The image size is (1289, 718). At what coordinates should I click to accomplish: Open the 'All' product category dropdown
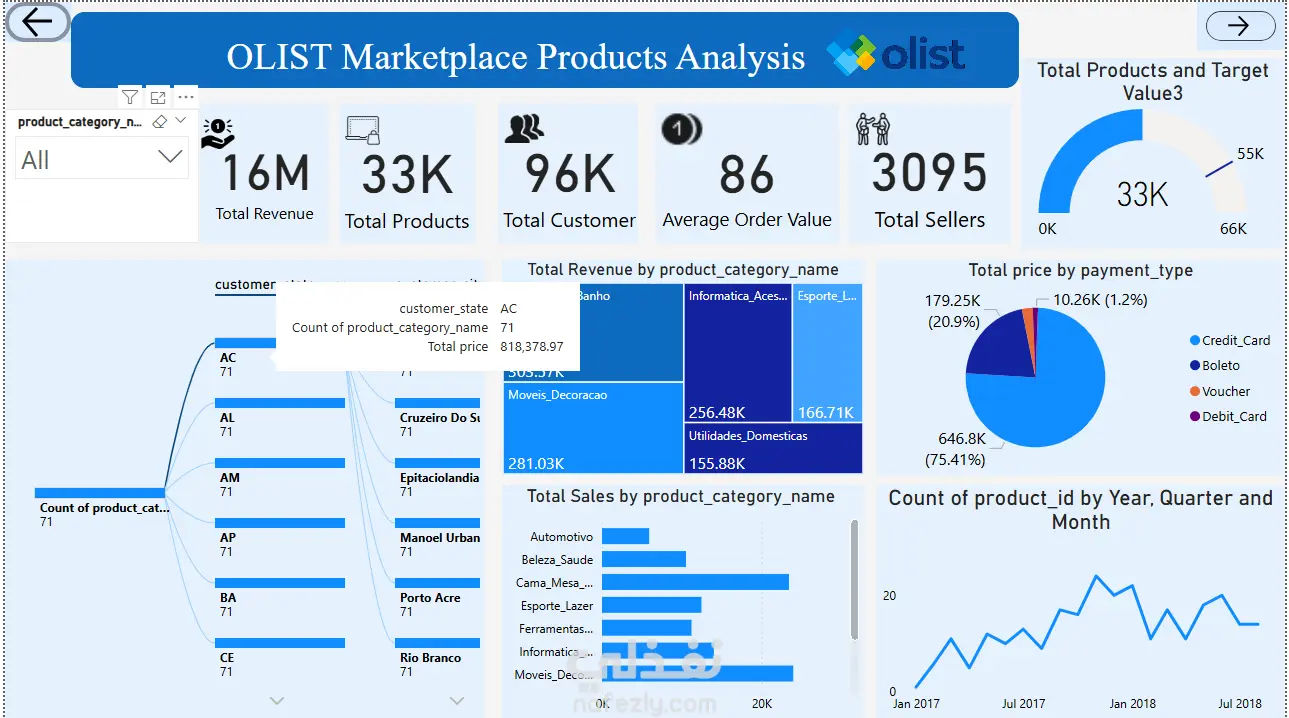click(x=103, y=159)
